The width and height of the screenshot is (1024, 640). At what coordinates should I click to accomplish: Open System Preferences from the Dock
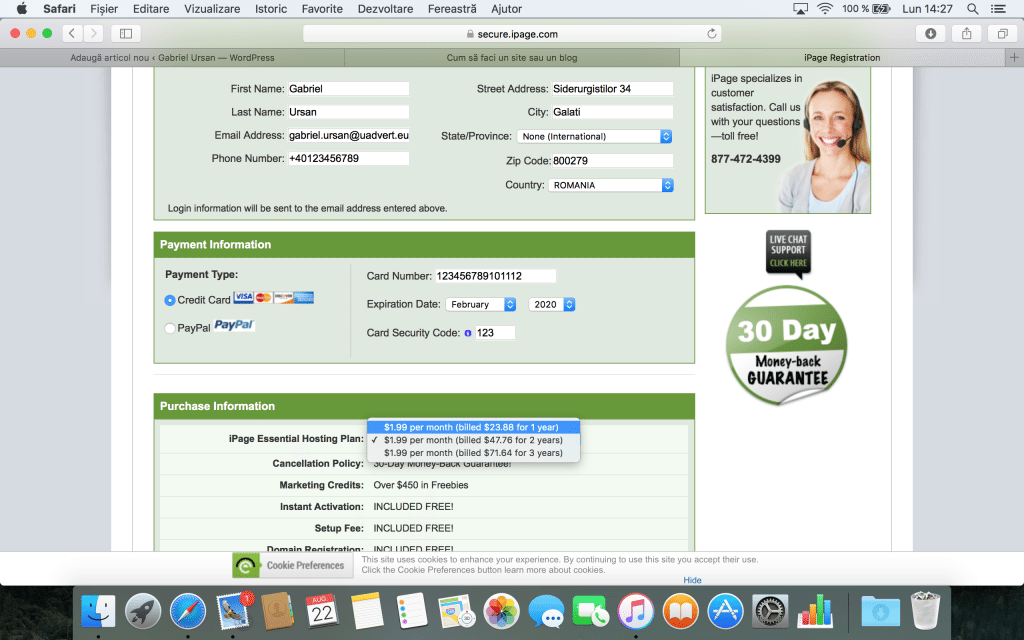[x=770, y=613]
